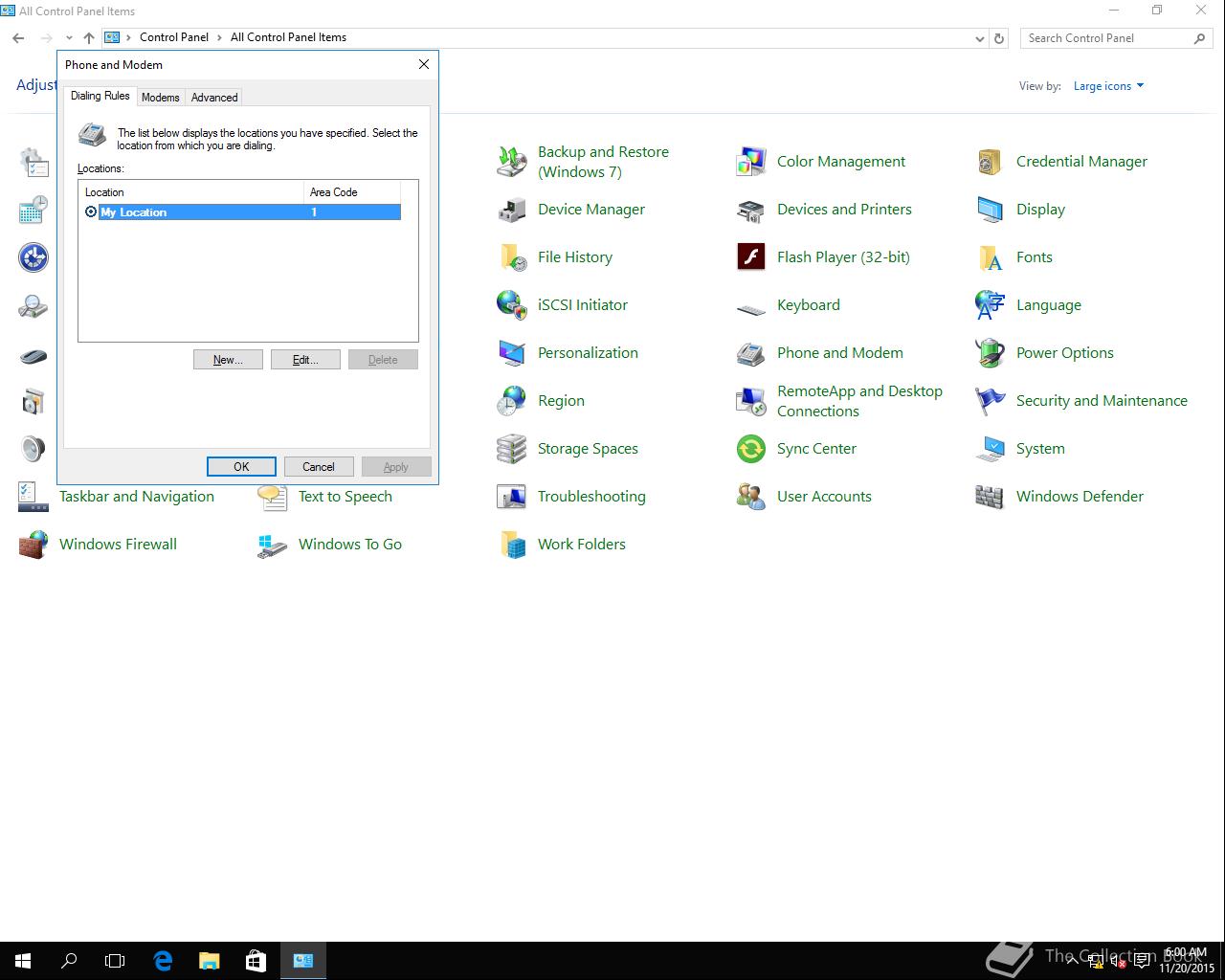Open File Explorer from taskbar
The width and height of the screenshot is (1225, 980).
point(209,961)
